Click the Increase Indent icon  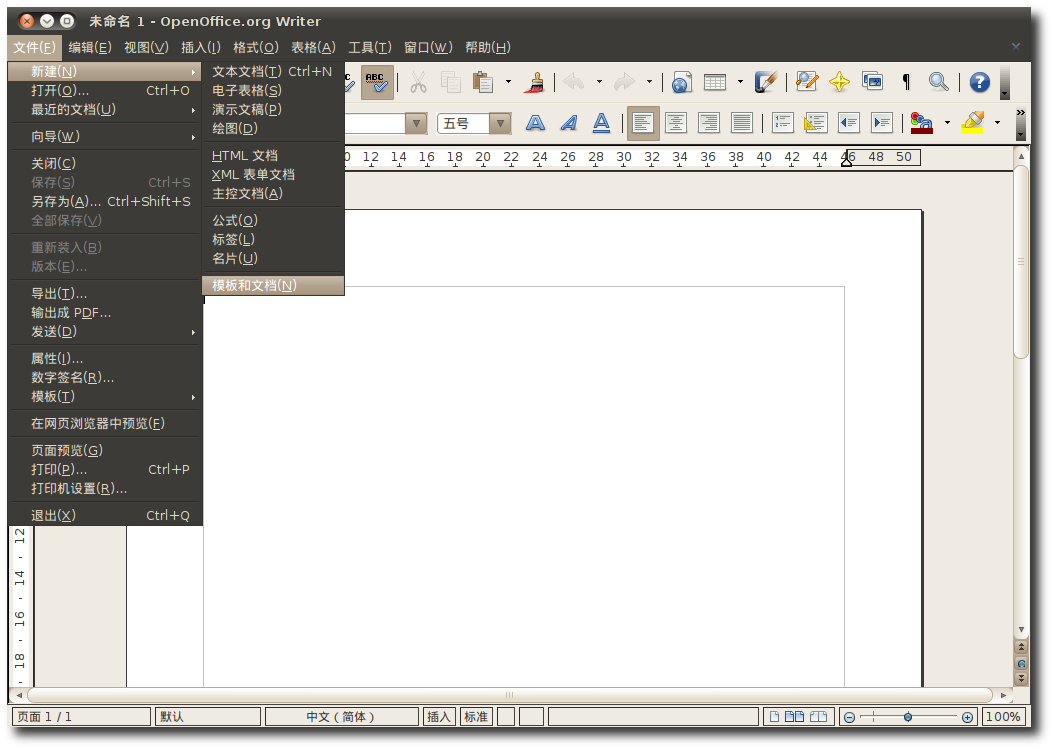pyautogui.click(x=881, y=123)
